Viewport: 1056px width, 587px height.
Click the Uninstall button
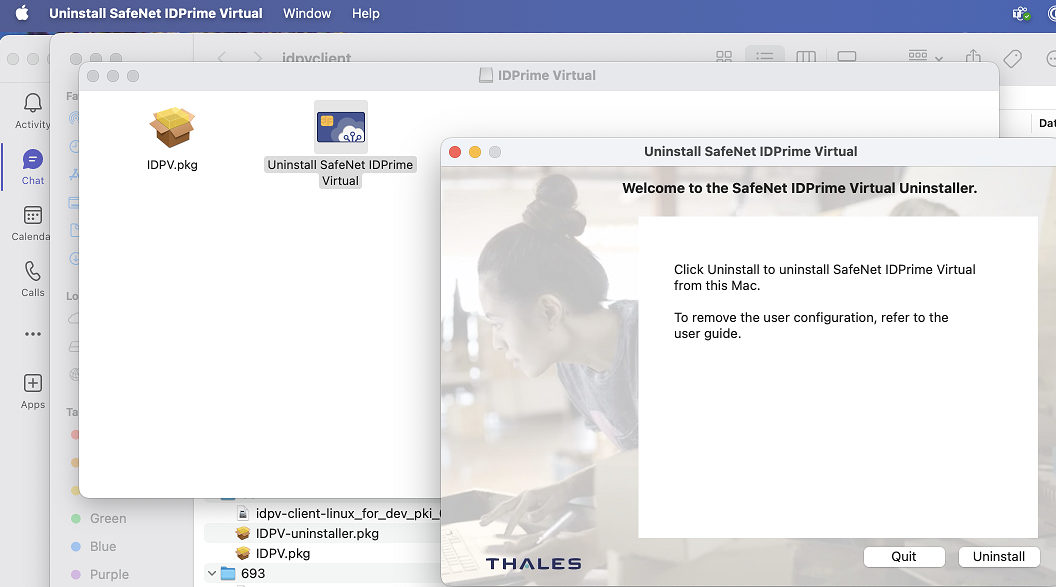click(998, 556)
